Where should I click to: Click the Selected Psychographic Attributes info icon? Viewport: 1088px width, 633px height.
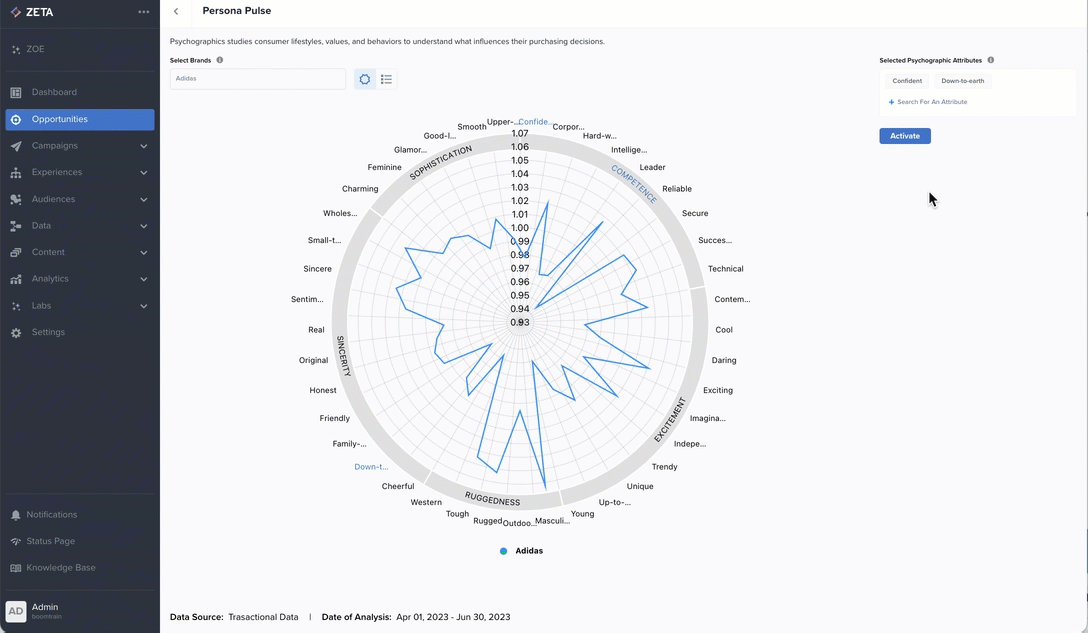pyautogui.click(x=991, y=60)
